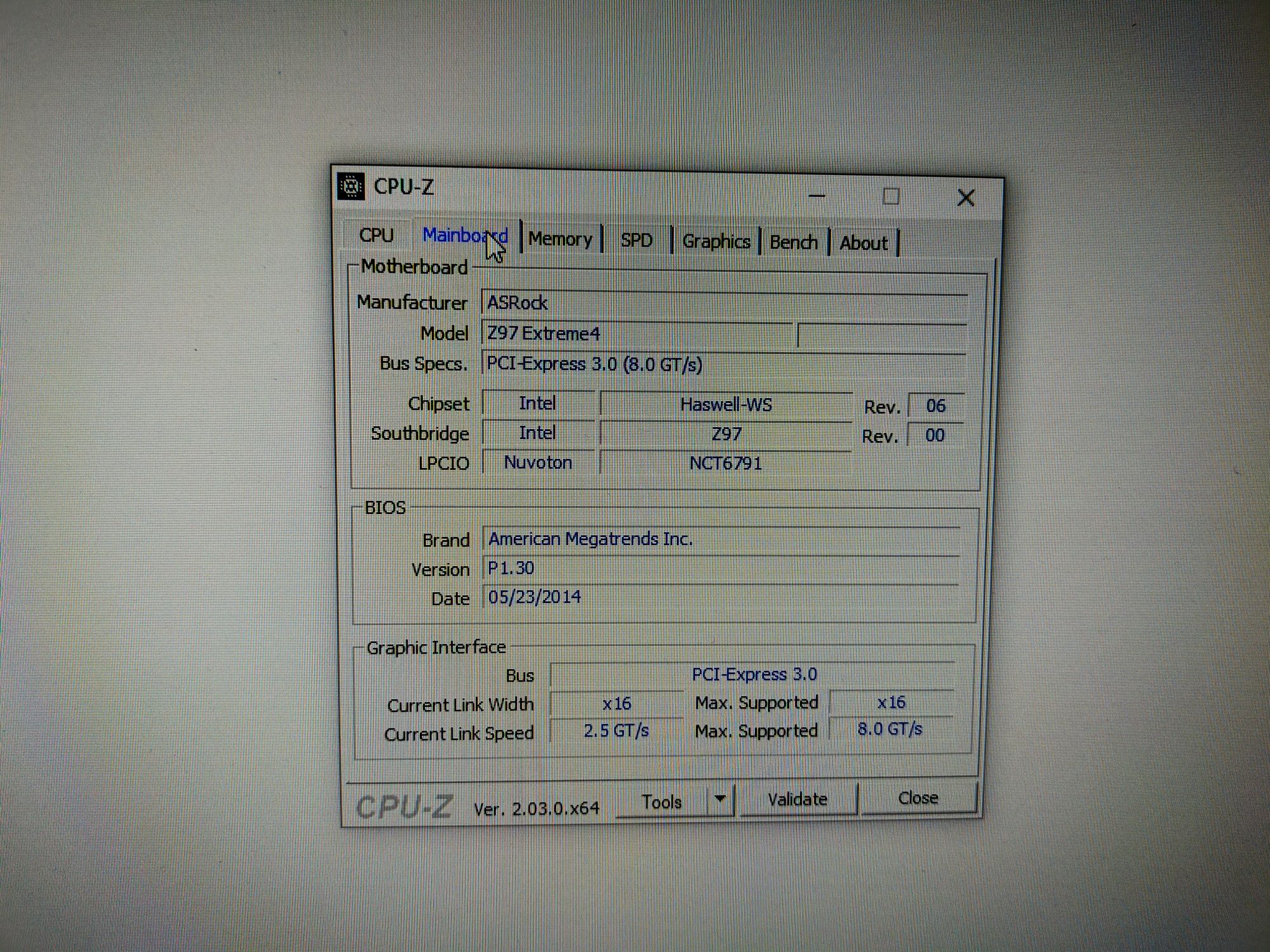Click the NCT6791 LPCIO value

[726, 464]
